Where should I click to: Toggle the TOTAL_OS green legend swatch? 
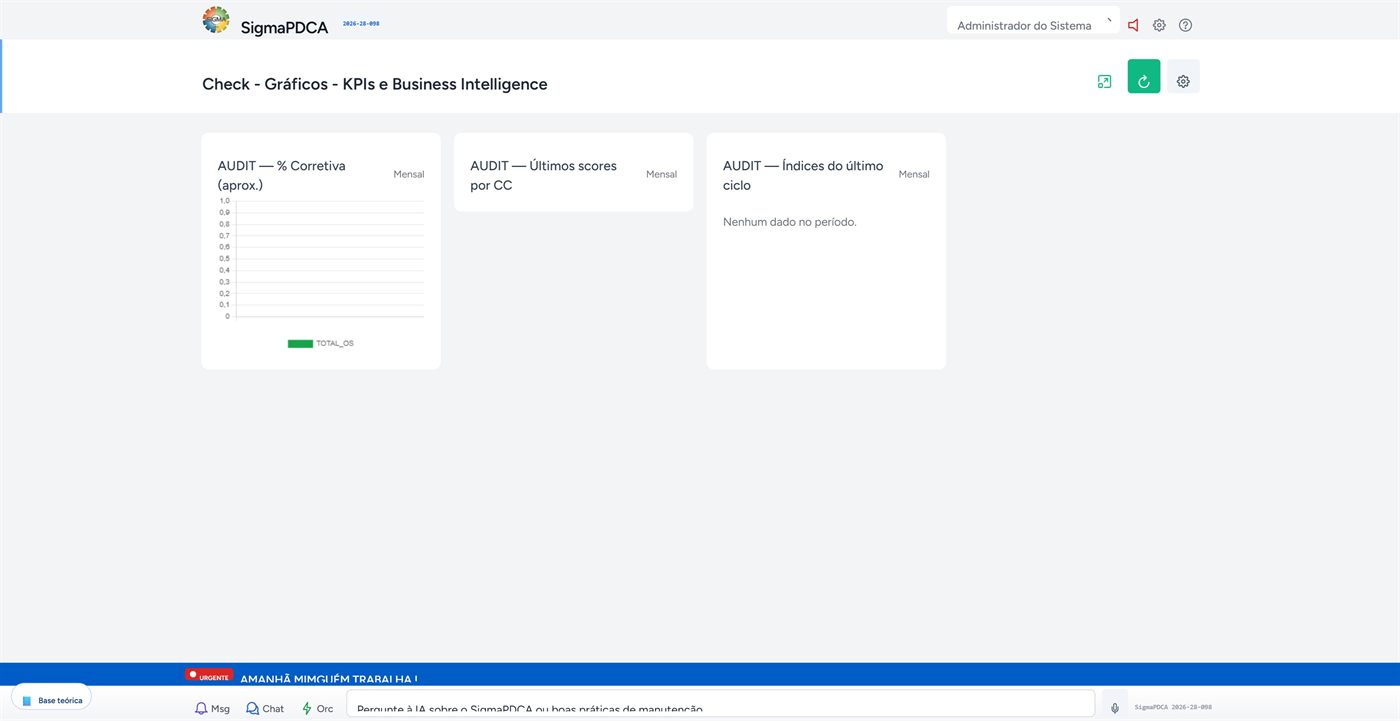(300, 343)
